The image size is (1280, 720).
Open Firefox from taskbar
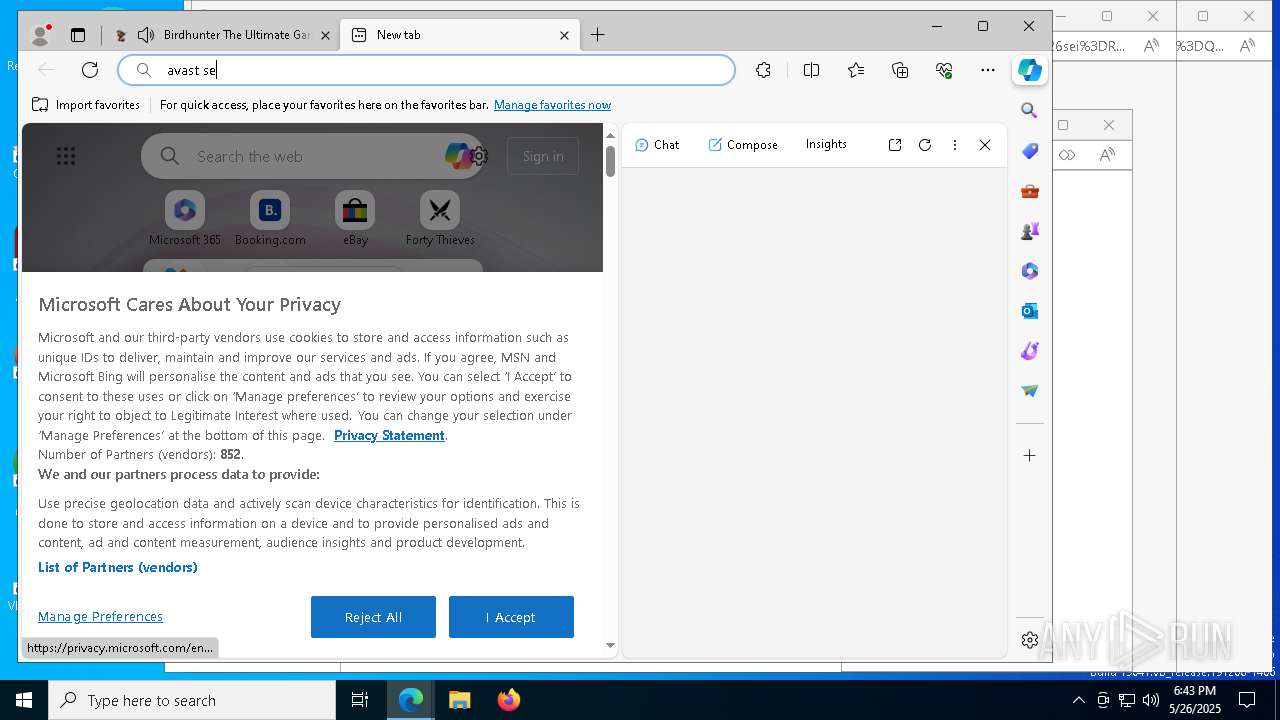[508, 700]
